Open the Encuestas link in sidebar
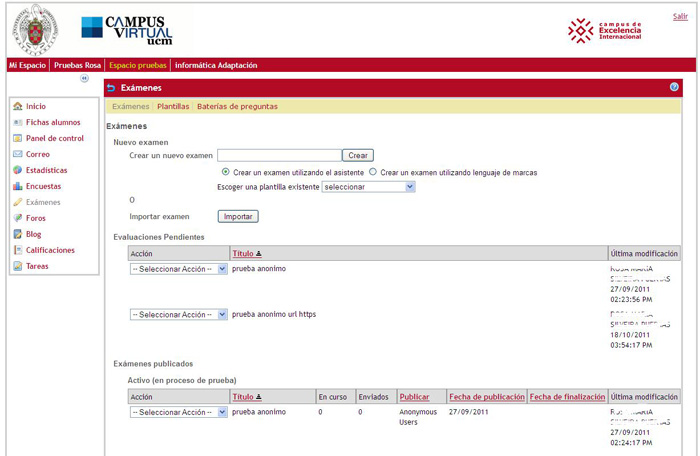700x456 pixels. coord(43,186)
